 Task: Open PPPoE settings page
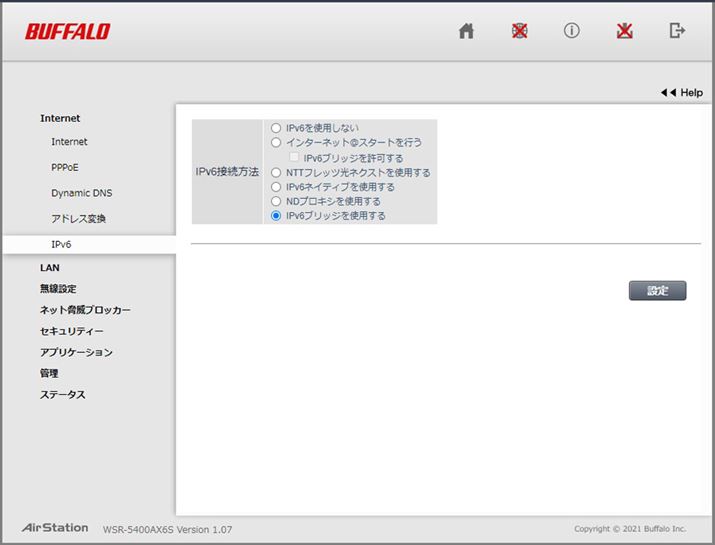pyautogui.click(x=65, y=167)
